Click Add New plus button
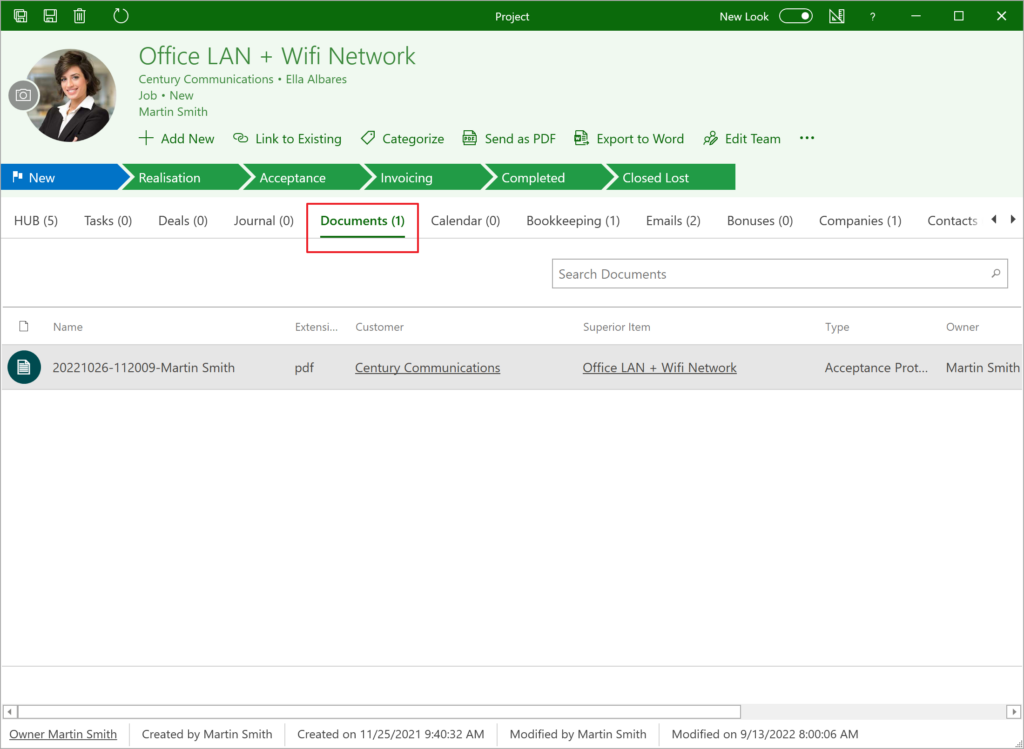This screenshot has width=1024, height=749. click(x=176, y=138)
